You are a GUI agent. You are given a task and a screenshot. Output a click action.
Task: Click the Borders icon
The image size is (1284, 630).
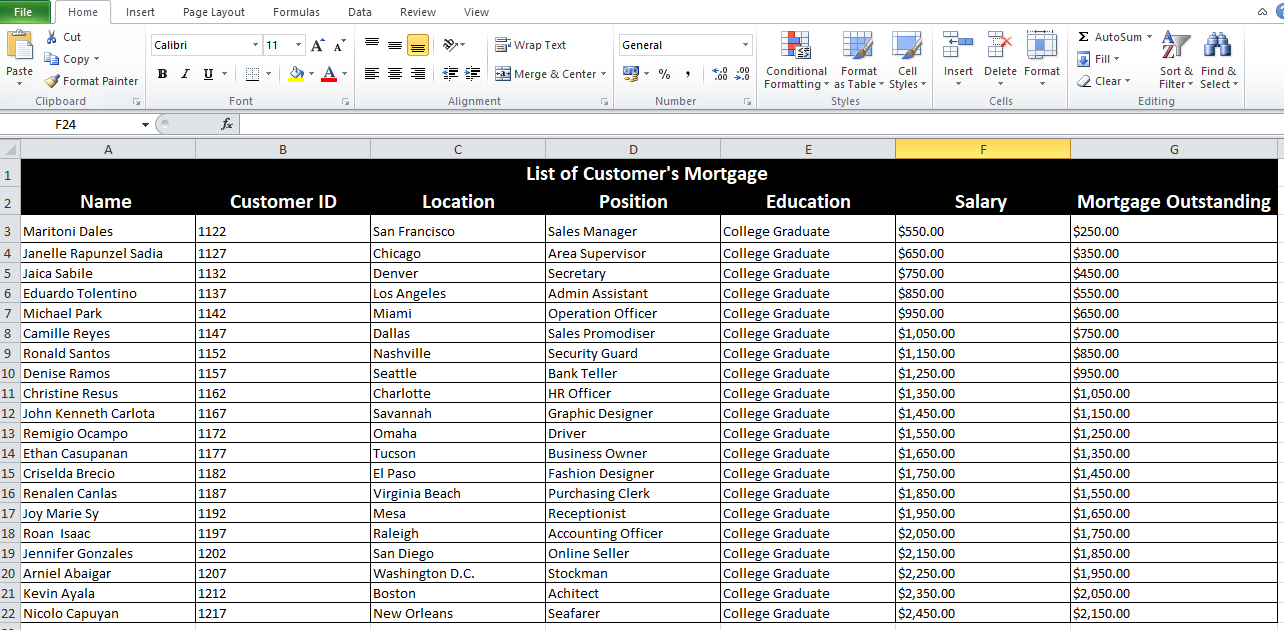(x=252, y=74)
